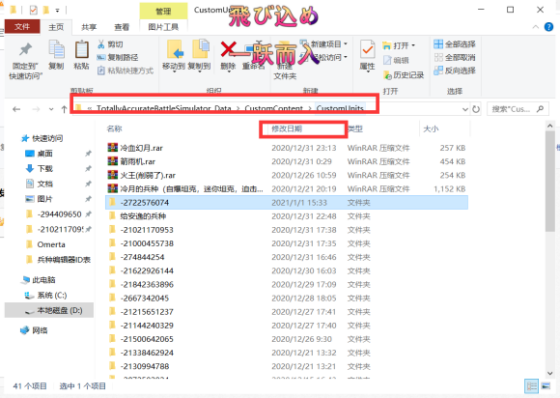Open the recent locations dropdown arrow
The image size is (560, 398).
[51, 109]
